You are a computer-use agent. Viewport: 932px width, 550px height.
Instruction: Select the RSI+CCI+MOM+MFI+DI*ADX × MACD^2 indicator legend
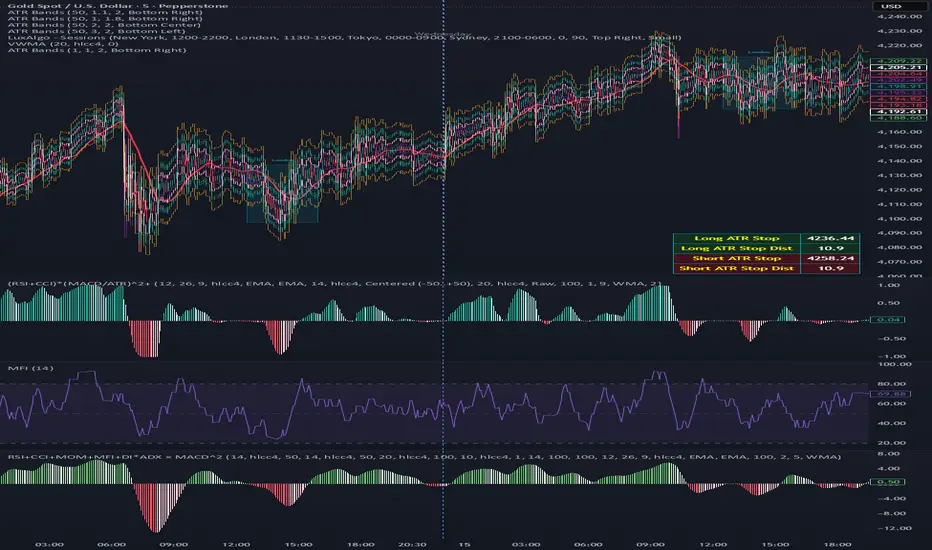tap(424, 457)
